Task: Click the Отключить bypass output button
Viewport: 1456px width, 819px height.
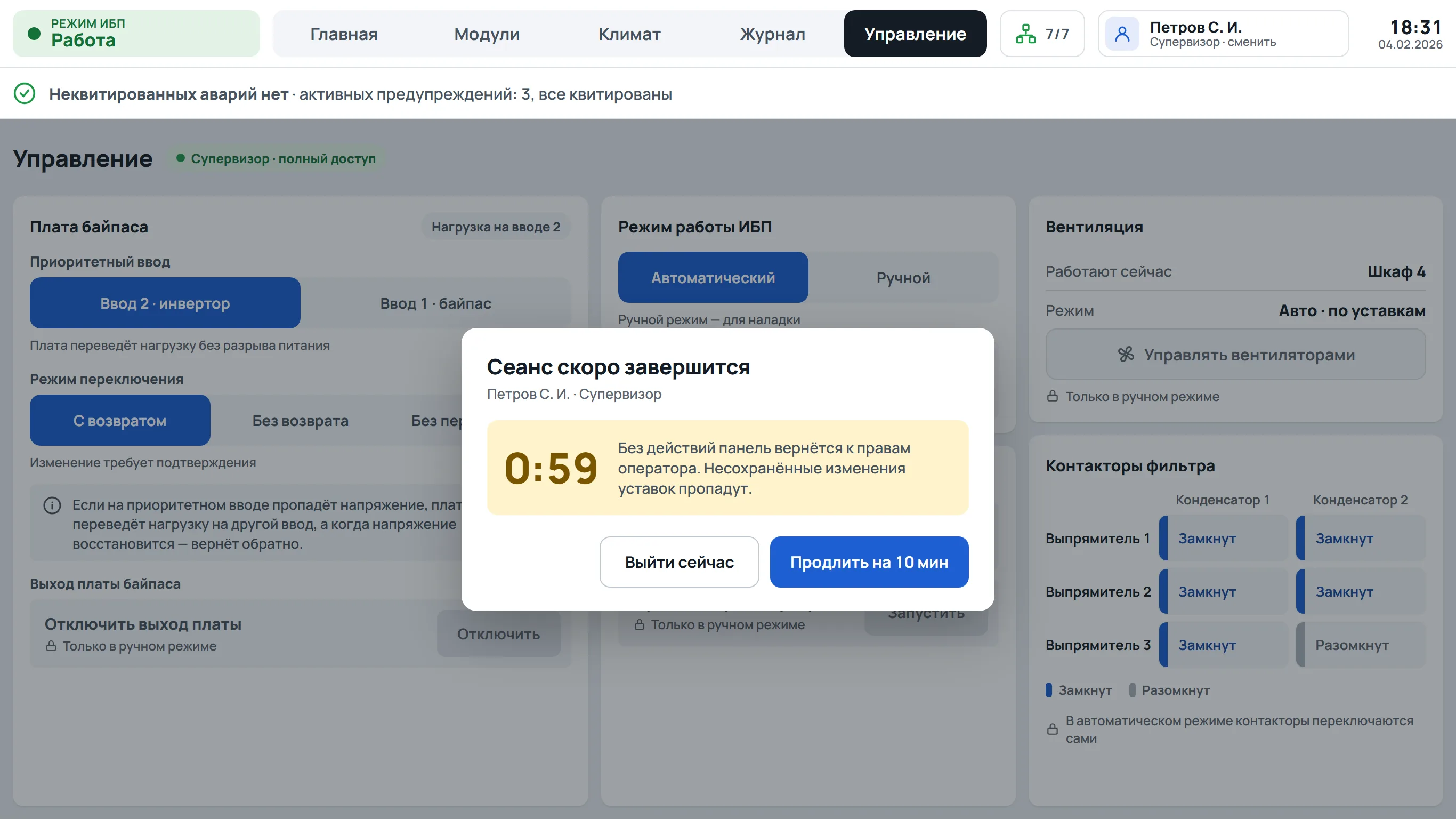Action: pyautogui.click(x=498, y=634)
